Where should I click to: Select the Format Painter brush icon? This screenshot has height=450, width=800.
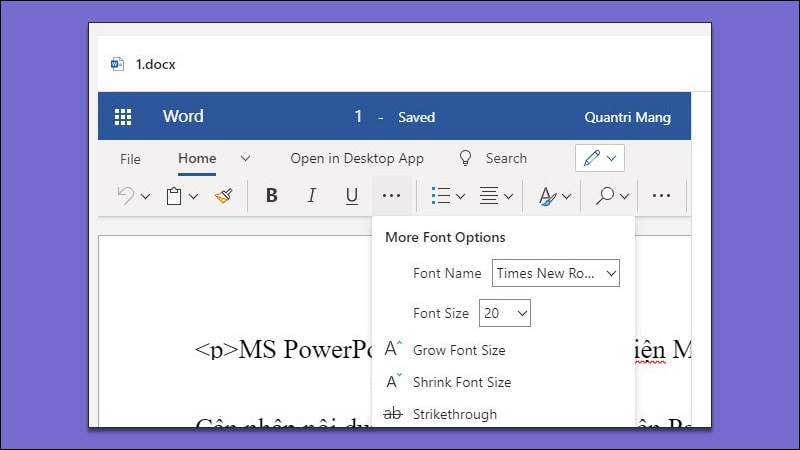pos(223,196)
